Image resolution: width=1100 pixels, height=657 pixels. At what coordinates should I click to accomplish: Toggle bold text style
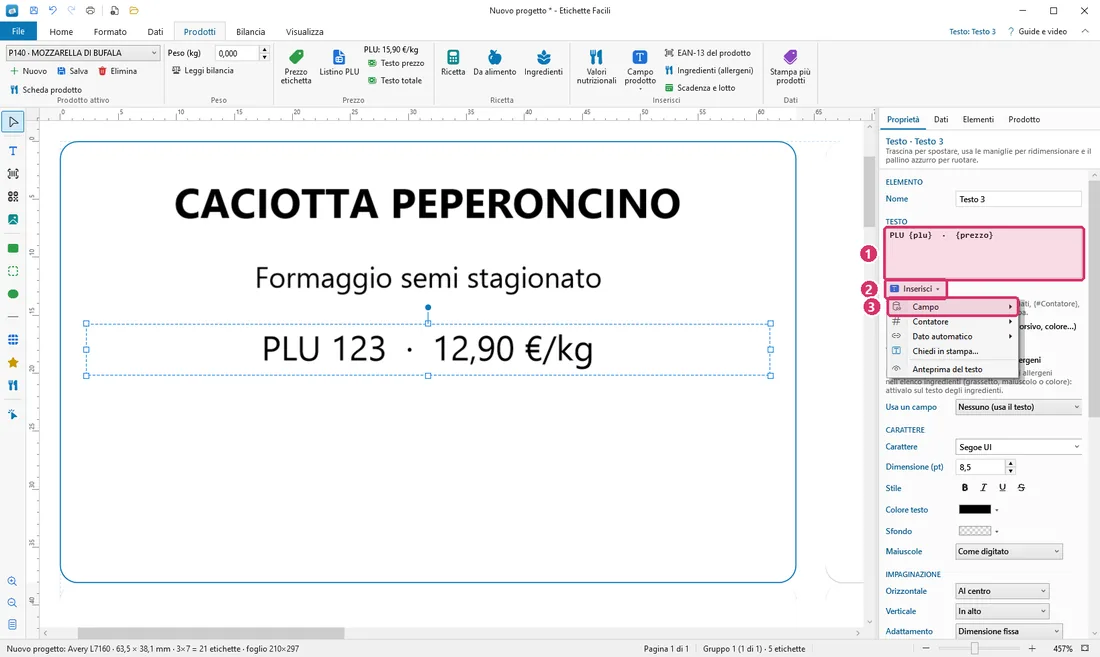coord(965,487)
